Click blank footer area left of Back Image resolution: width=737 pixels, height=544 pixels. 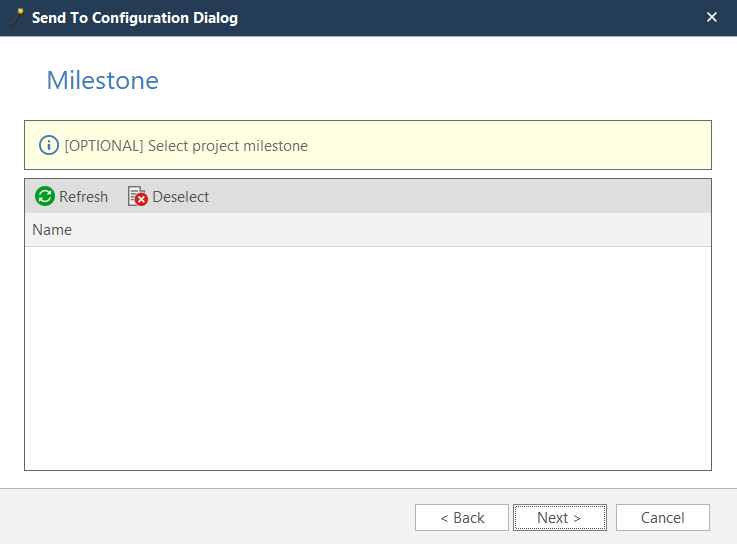pos(200,518)
